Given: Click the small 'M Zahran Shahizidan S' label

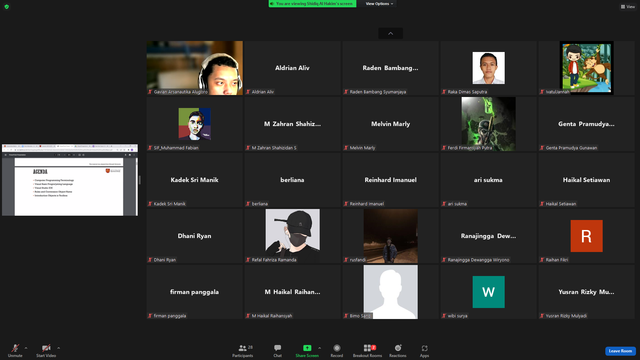Looking at the screenshot, I should [274, 148].
